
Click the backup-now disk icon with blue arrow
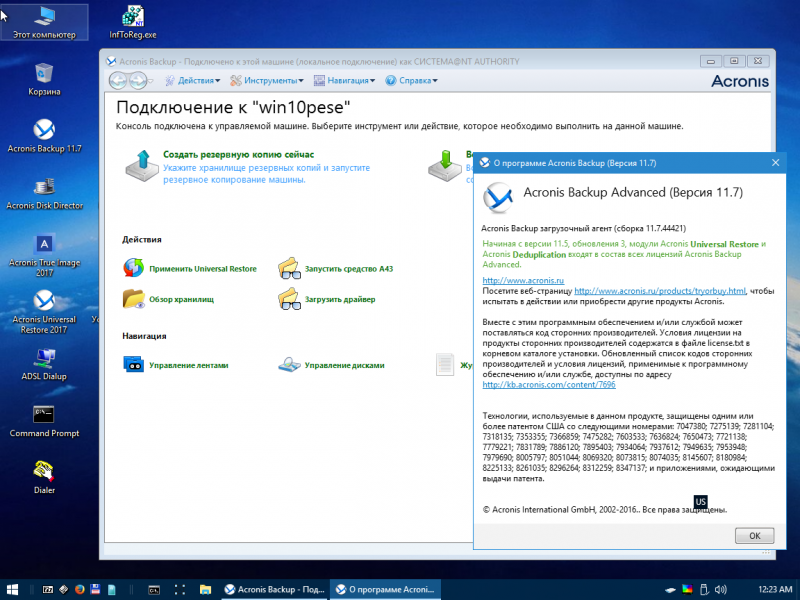click(x=142, y=166)
